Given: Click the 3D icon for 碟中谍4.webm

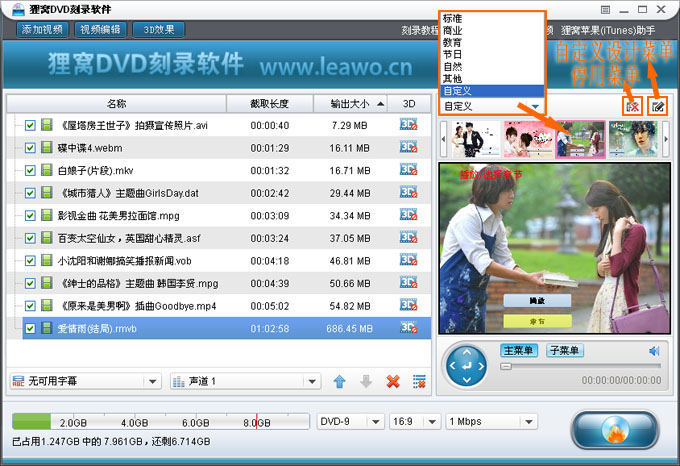Looking at the screenshot, I should 409,147.
